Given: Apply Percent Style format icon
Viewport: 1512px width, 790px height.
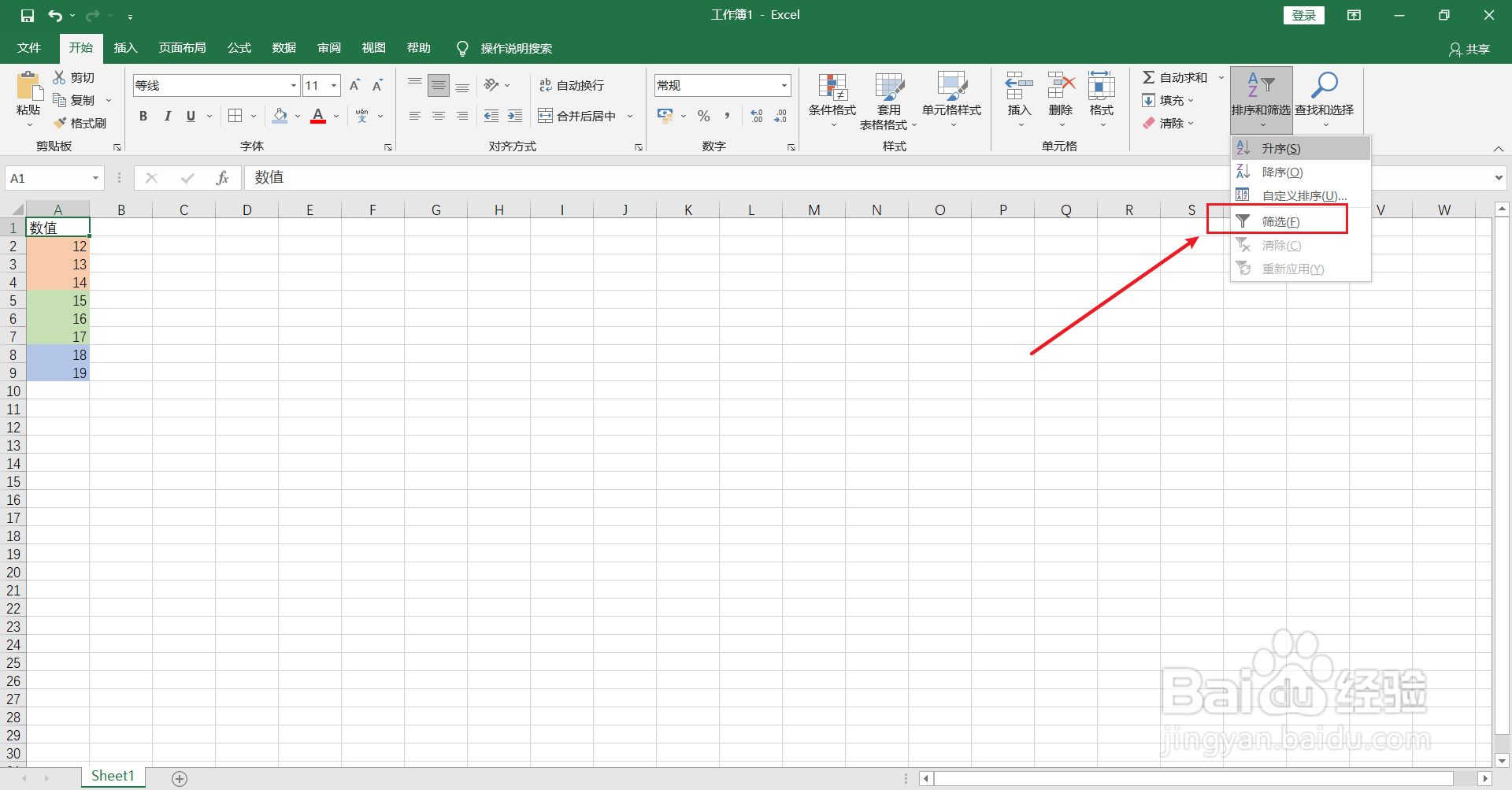Looking at the screenshot, I should [704, 116].
